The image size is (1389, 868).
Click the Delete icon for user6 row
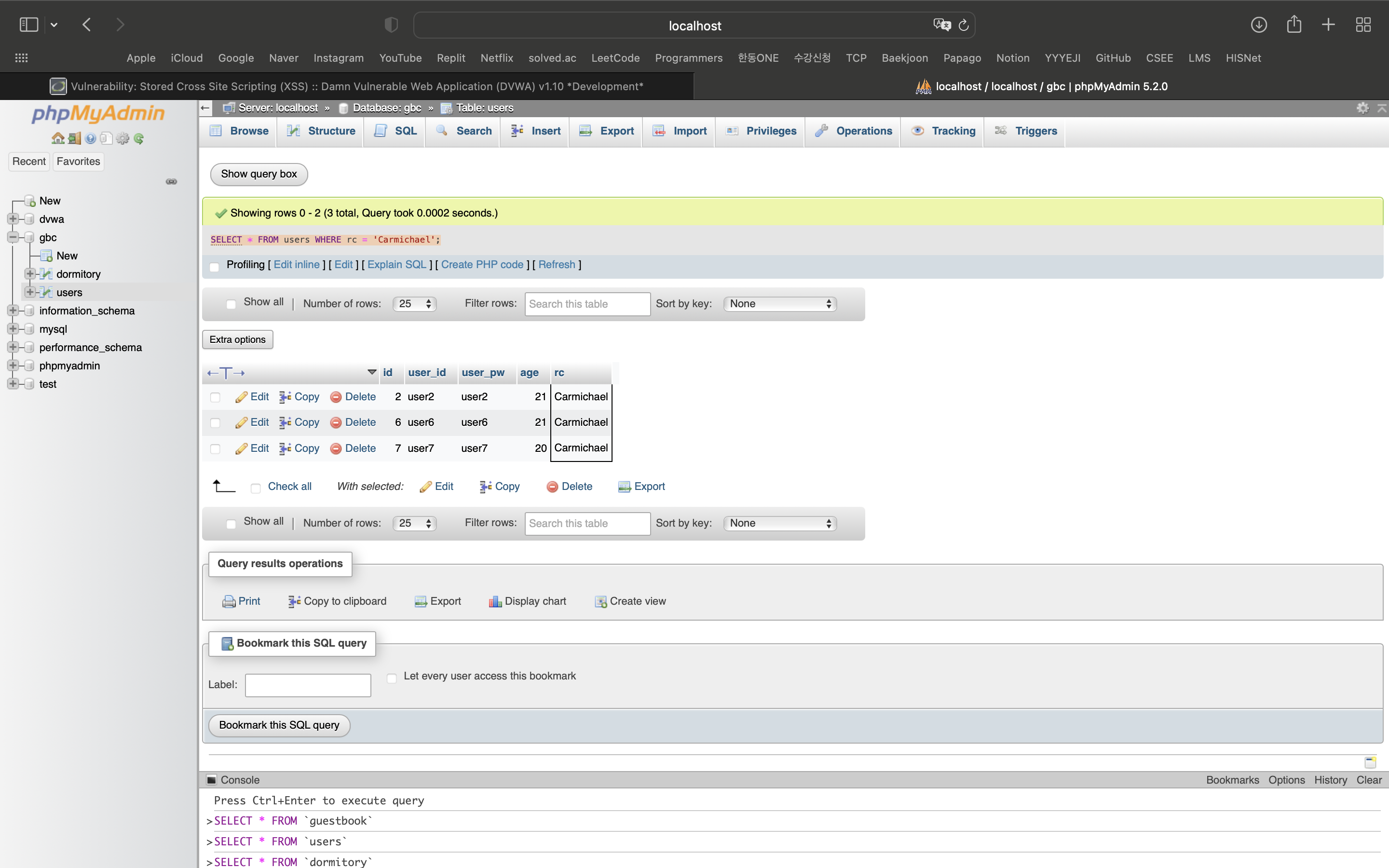[336, 422]
